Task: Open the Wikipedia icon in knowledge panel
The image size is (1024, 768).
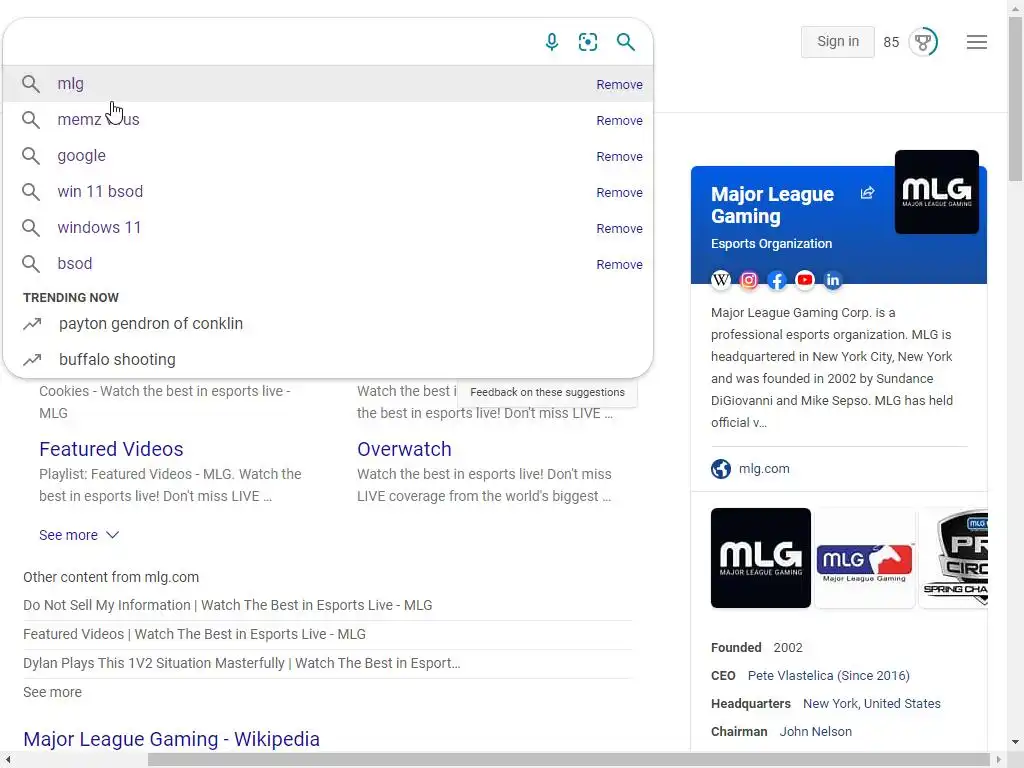Action: click(x=721, y=280)
